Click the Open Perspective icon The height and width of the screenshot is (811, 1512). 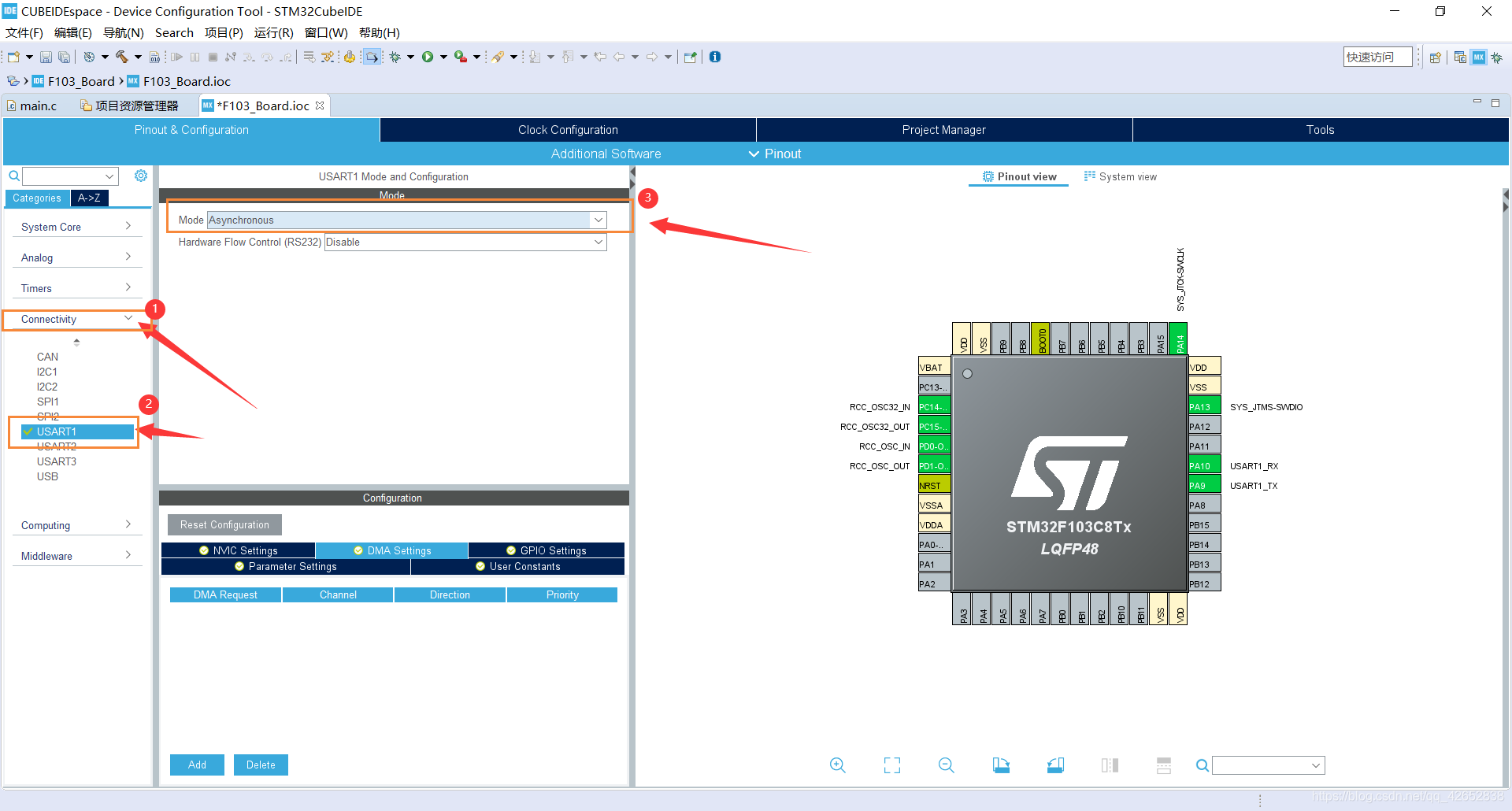tap(1435, 57)
